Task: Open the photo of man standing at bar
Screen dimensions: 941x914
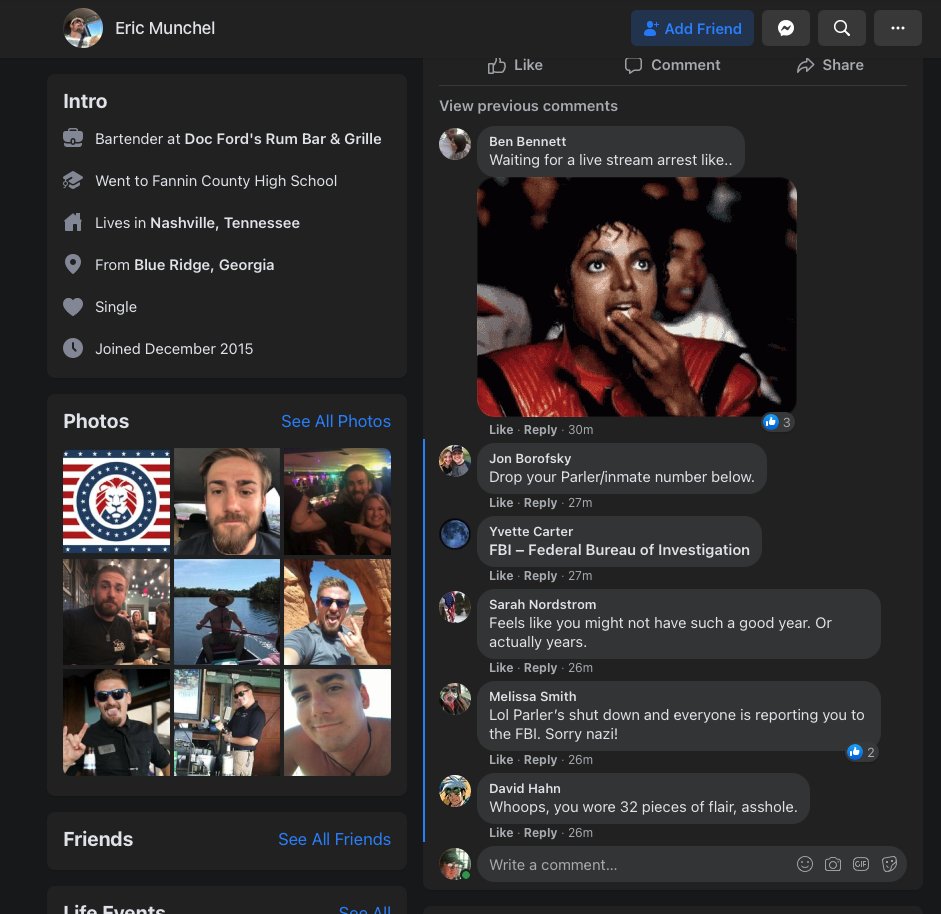Action: pyautogui.click(x=227, y=723)
